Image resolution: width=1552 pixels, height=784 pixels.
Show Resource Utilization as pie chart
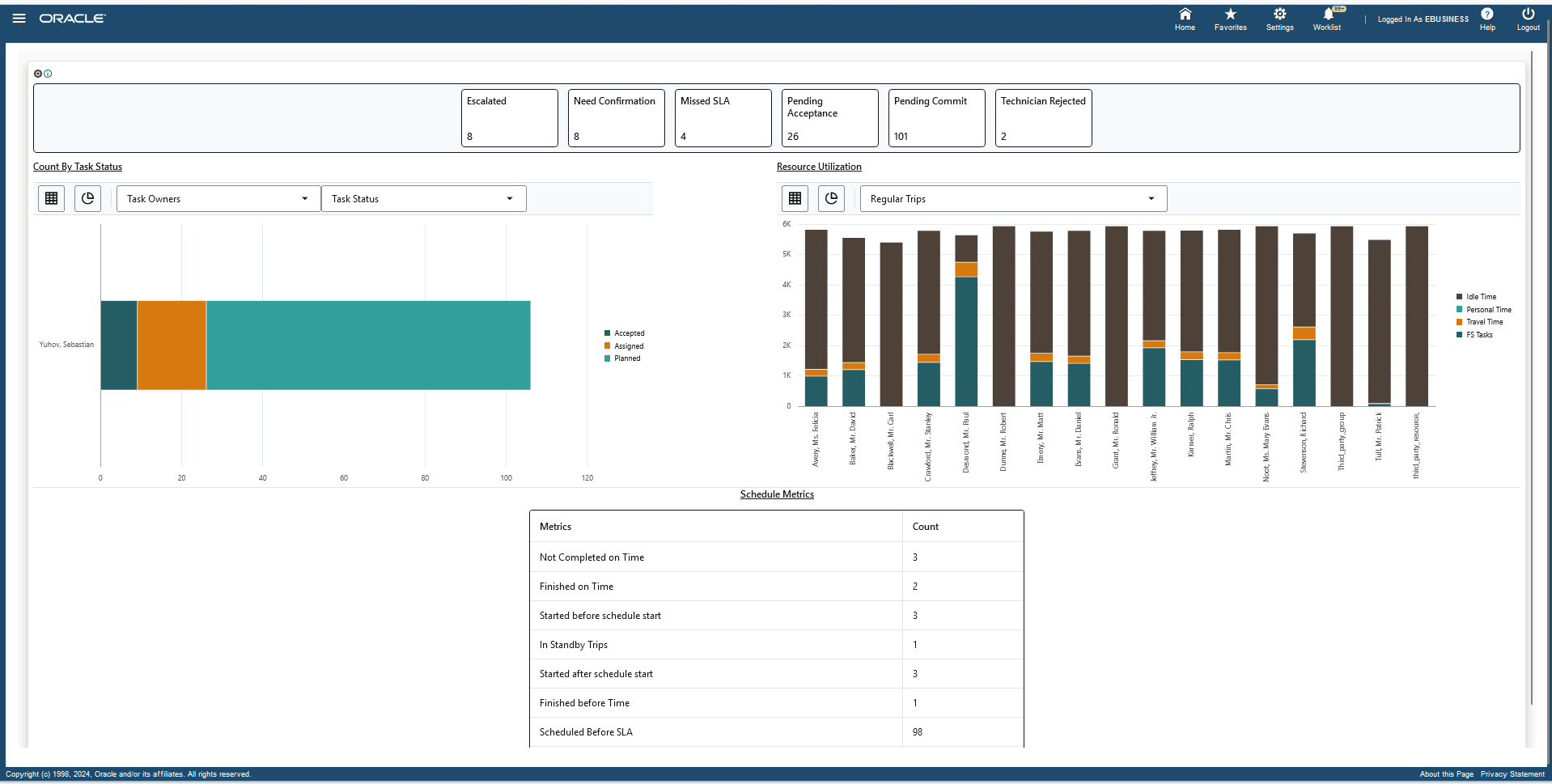tap(831, 198)
